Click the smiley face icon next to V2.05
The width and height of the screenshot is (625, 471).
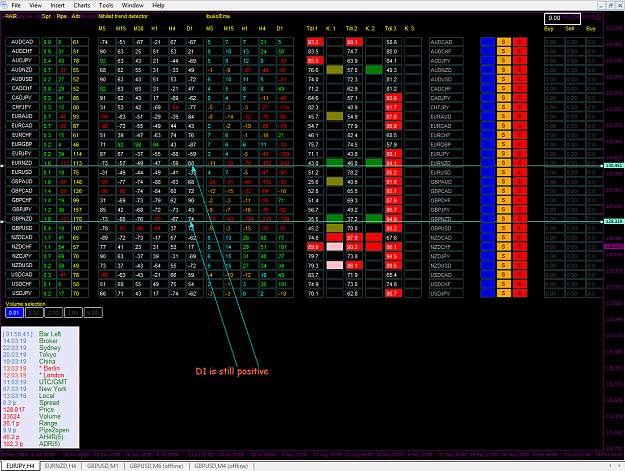click(x=598, y=17)
